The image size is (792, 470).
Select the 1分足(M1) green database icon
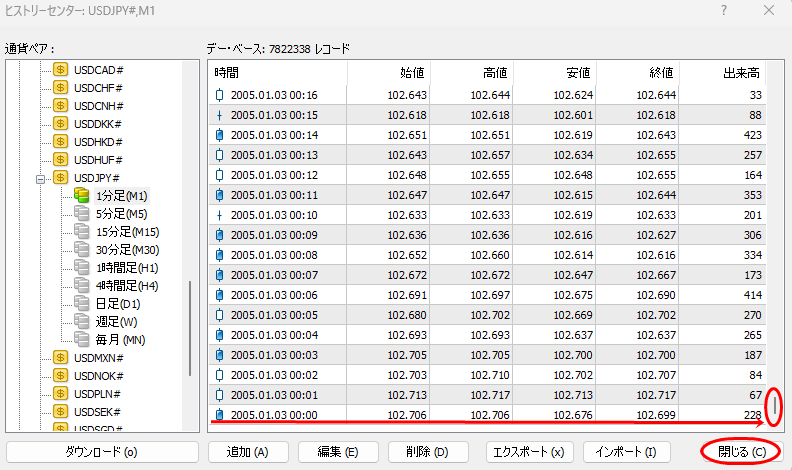point(82,196)
